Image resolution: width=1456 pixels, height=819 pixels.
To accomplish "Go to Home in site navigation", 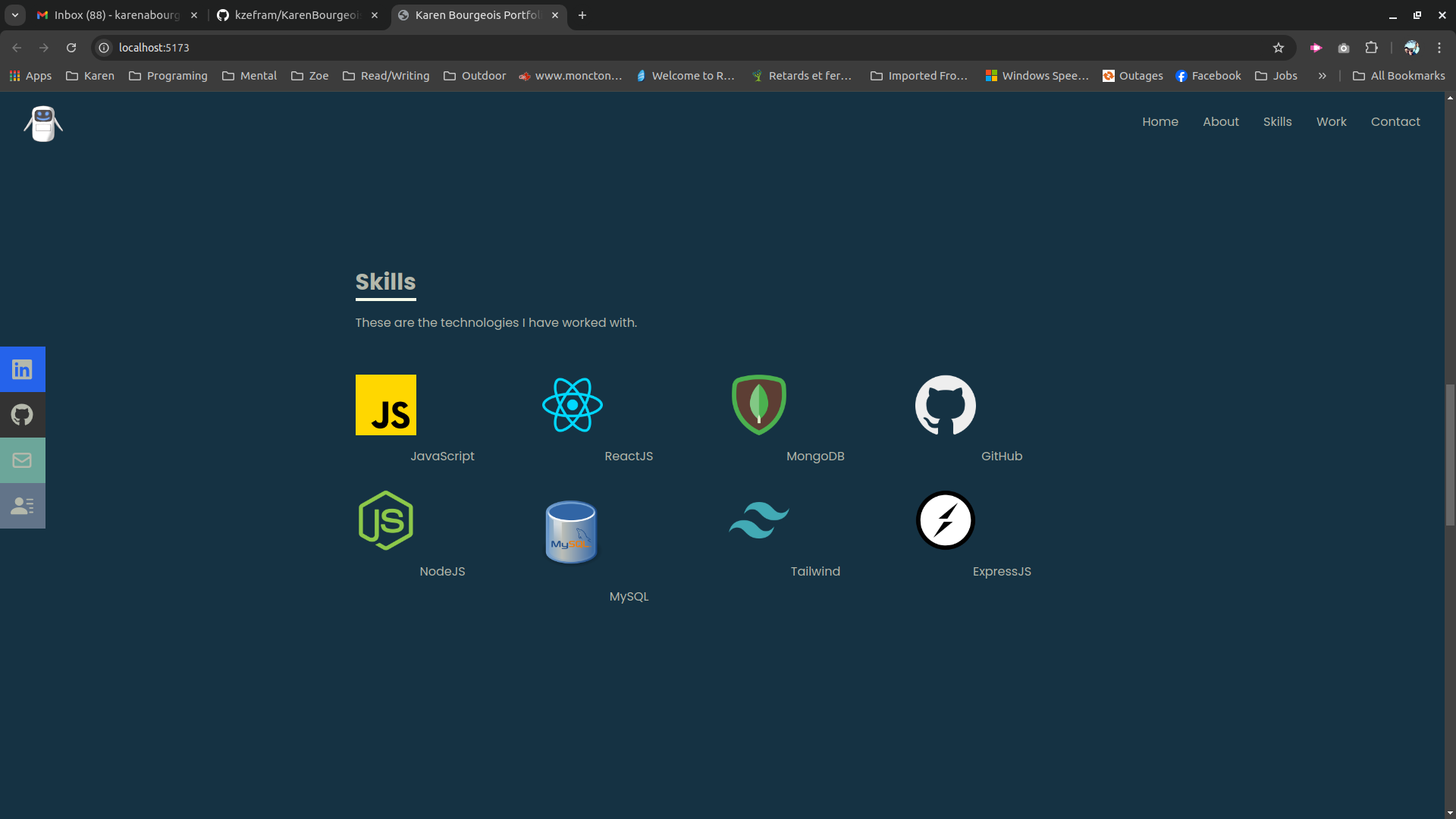I will pos(1160,121).
